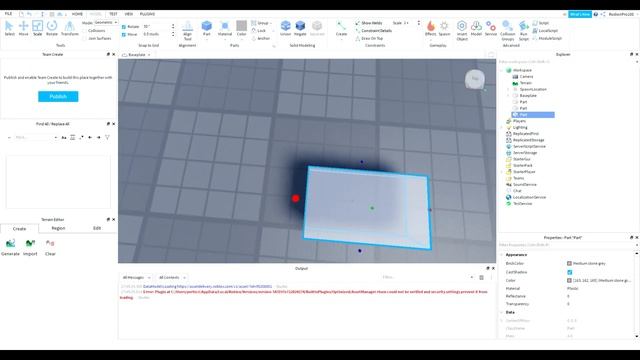
Task: Toggle the Rotate snap checkbox
Action: [x=124, y=27]
